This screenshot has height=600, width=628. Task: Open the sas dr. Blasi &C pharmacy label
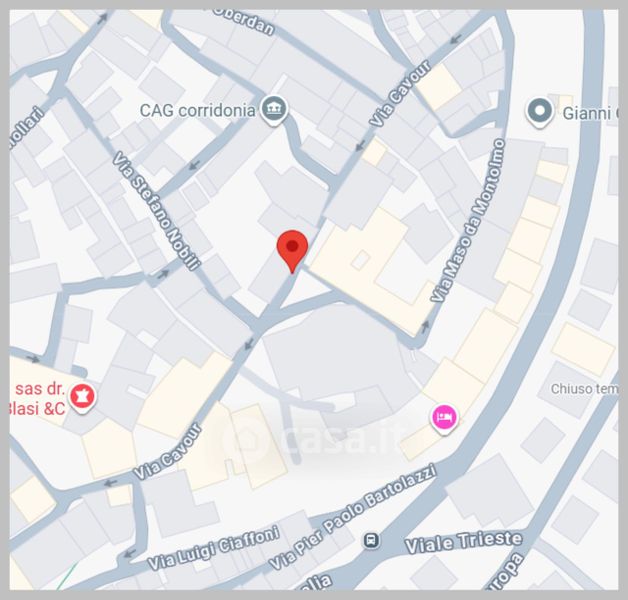click(38, 399)
